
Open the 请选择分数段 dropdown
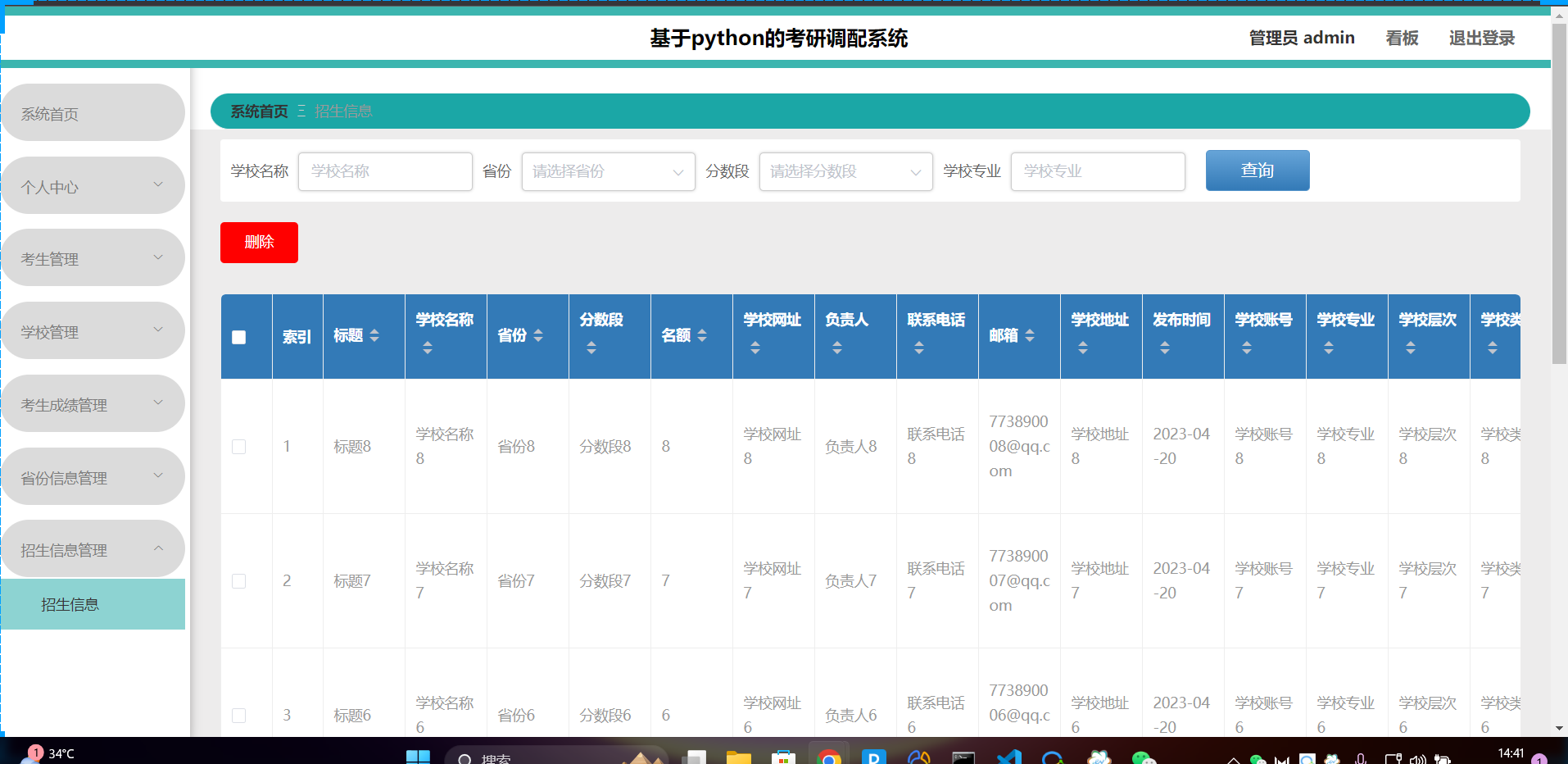(x=845, y=171)
